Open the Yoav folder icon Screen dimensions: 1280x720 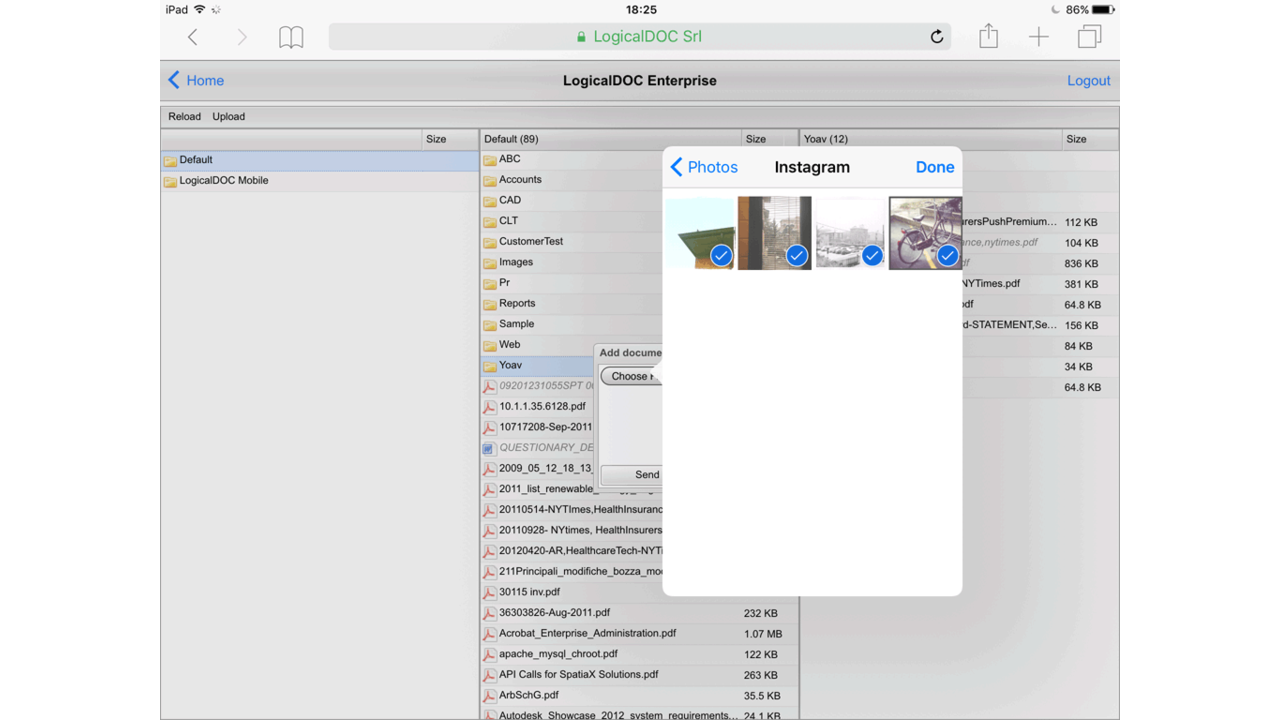(x=489, y=365)
